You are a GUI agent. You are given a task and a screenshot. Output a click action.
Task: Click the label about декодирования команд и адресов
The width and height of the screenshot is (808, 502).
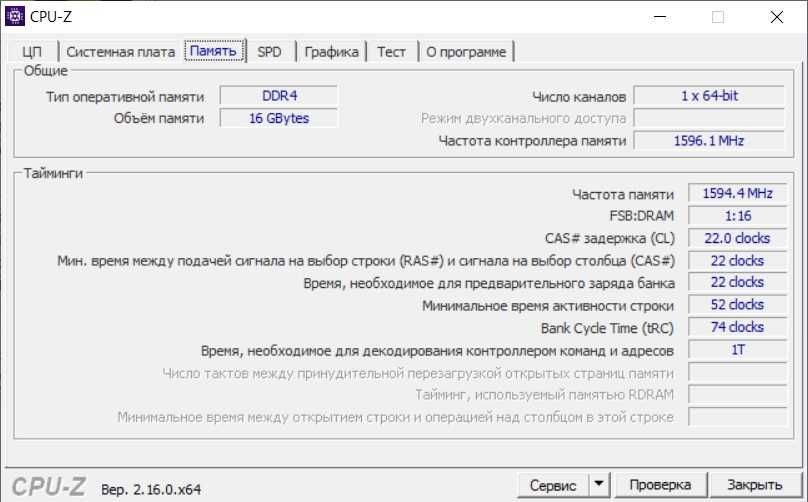click(x=437, y=351)
